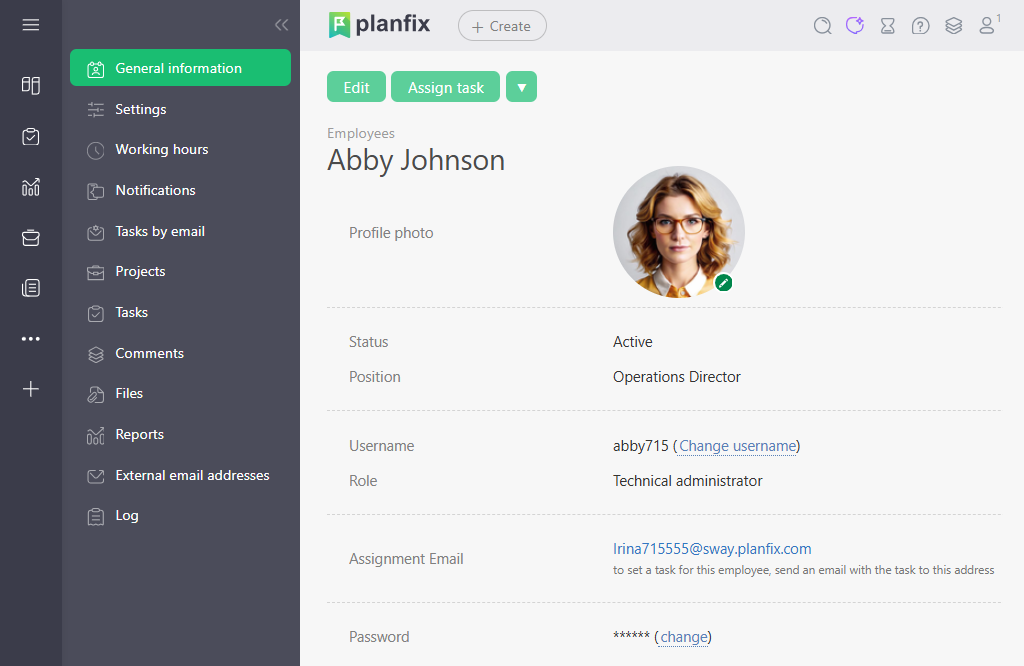Open the tasks checklist icon in left rail
The height and width of the screenshot is (666, 1024).
point(31,136)
